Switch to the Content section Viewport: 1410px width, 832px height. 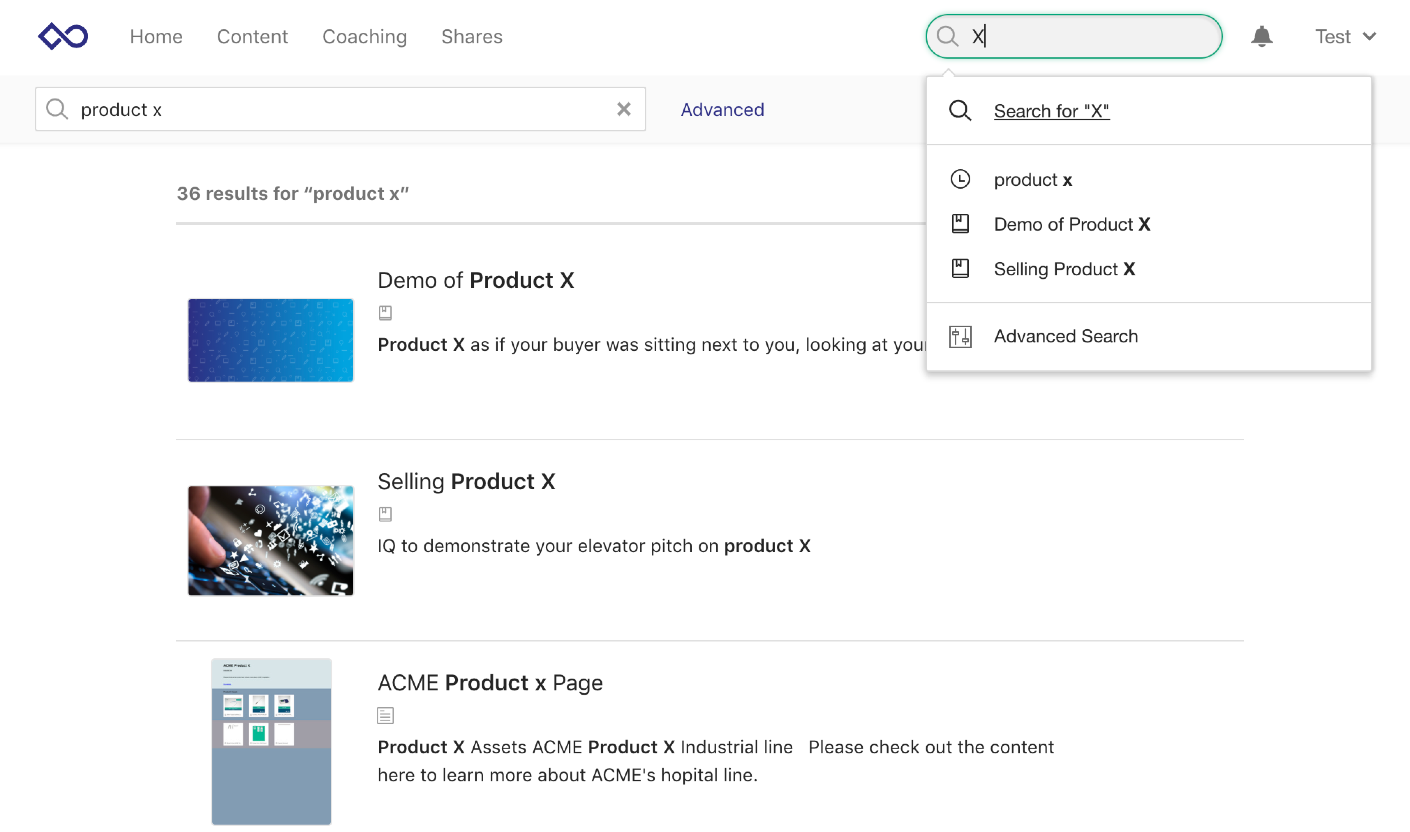click(x=252, y=36)
